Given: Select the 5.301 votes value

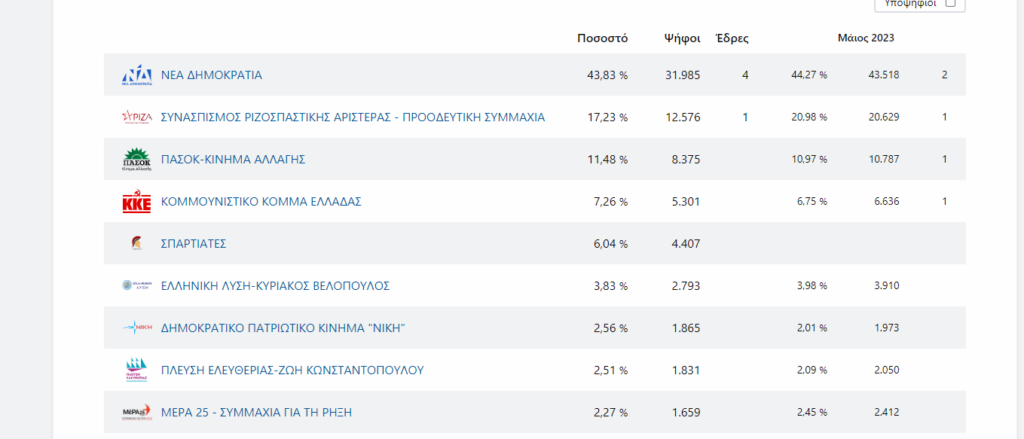Looking at the screenshot, I should (x=686, y=202).
